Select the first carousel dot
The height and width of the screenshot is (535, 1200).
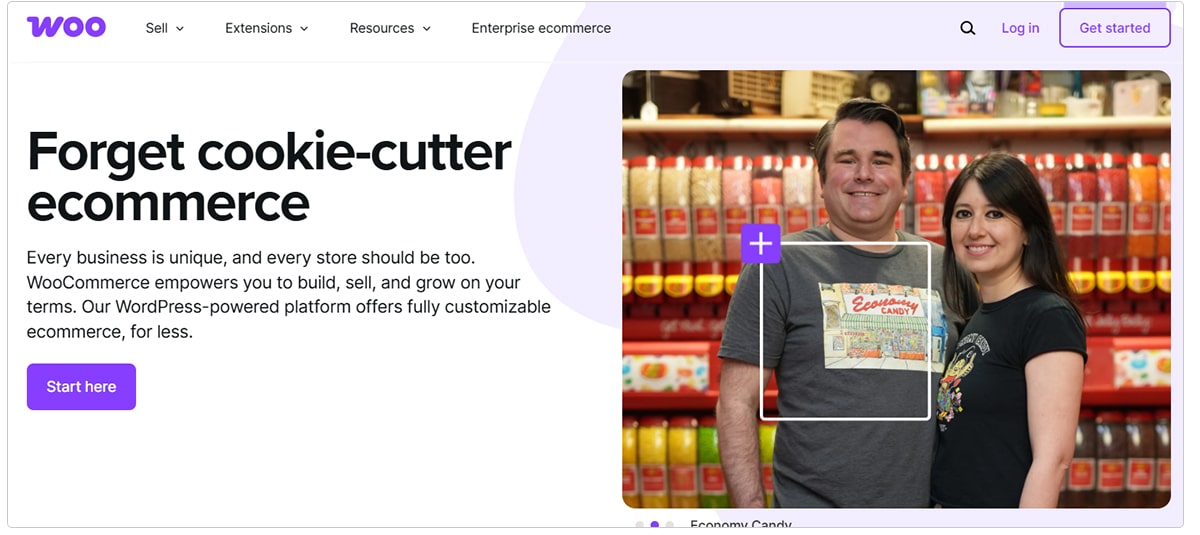(640, 524)
